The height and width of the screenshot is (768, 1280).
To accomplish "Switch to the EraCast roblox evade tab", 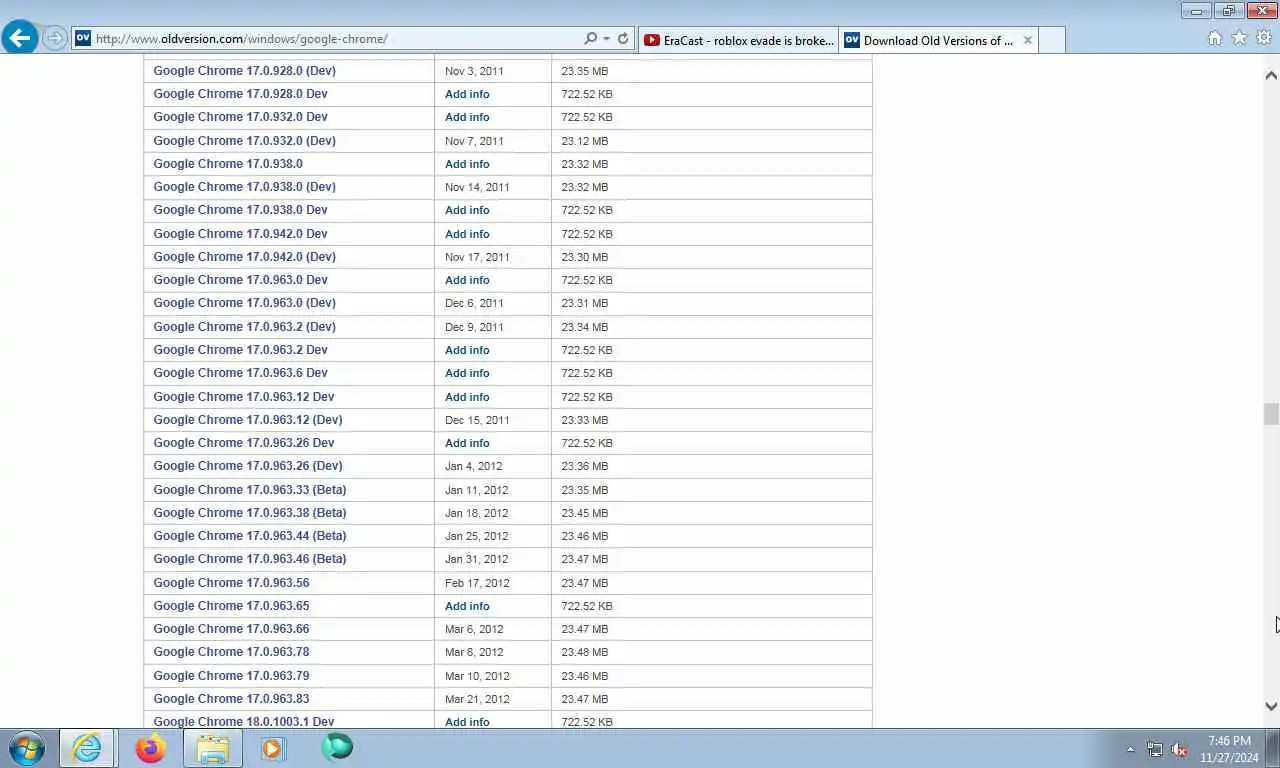I will point(738,40).
